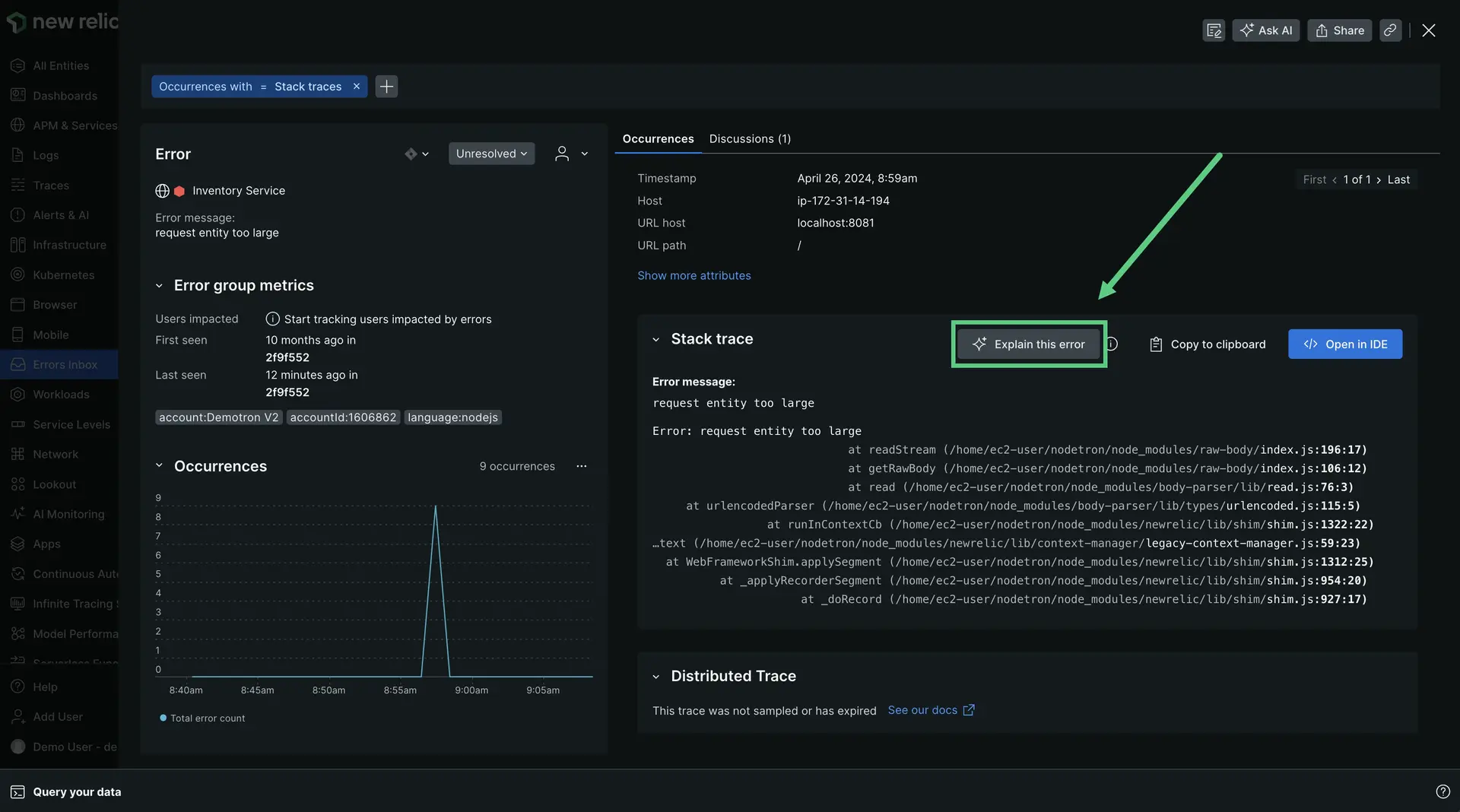This screenshot has height=812, width=1460.
Task: Click the info icon beside Explain this error
Action: coord(1112,344)
